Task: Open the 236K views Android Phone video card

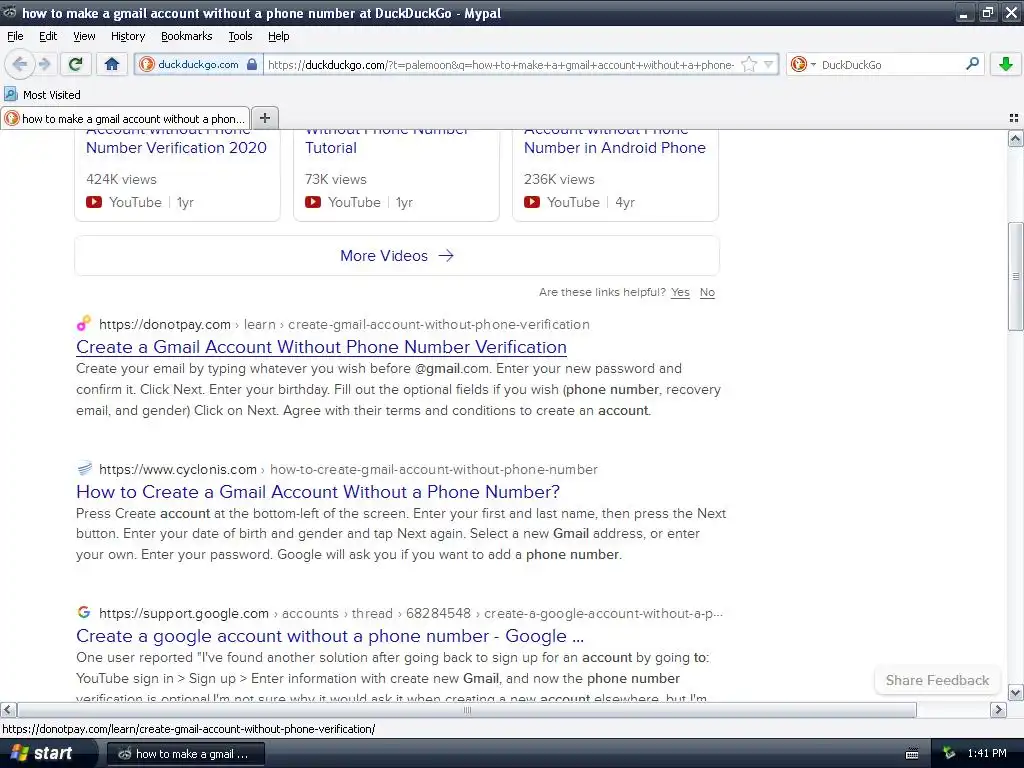Action: 615,175
